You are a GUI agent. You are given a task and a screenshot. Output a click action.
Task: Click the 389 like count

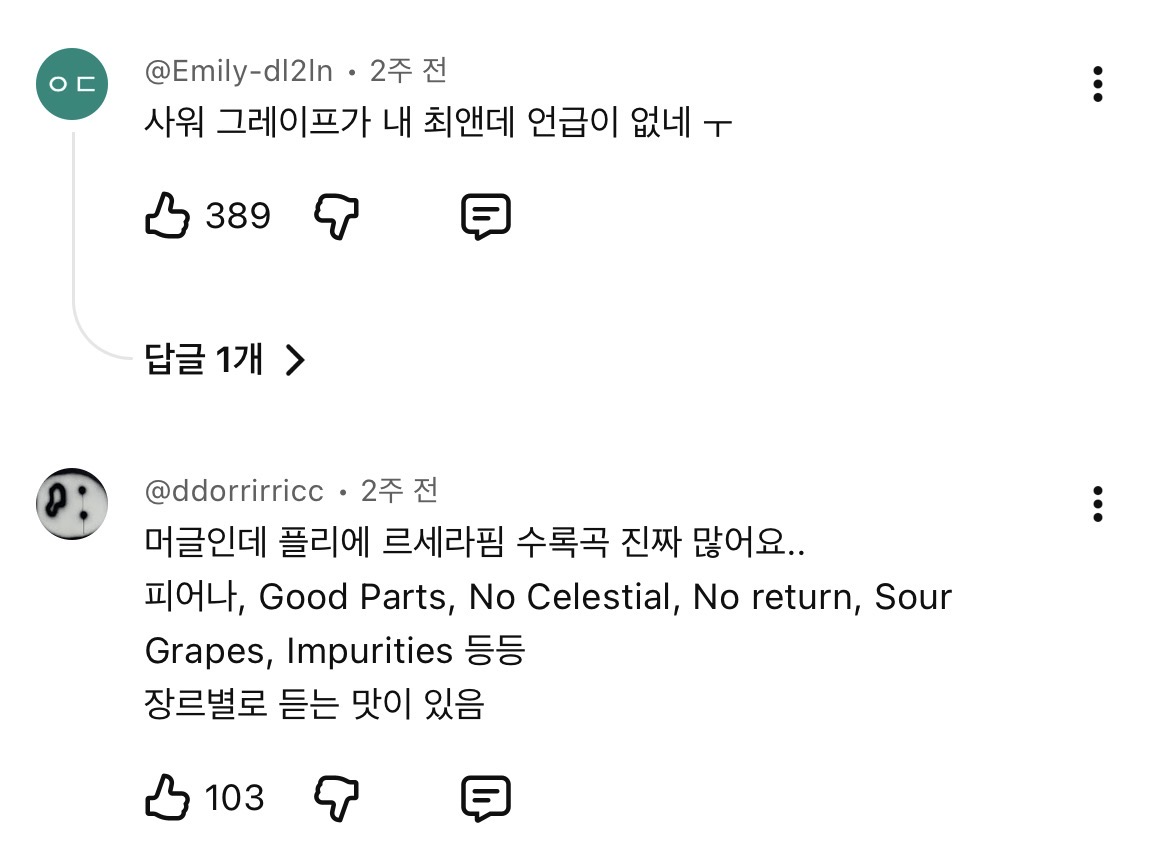(x=238, y=215)
